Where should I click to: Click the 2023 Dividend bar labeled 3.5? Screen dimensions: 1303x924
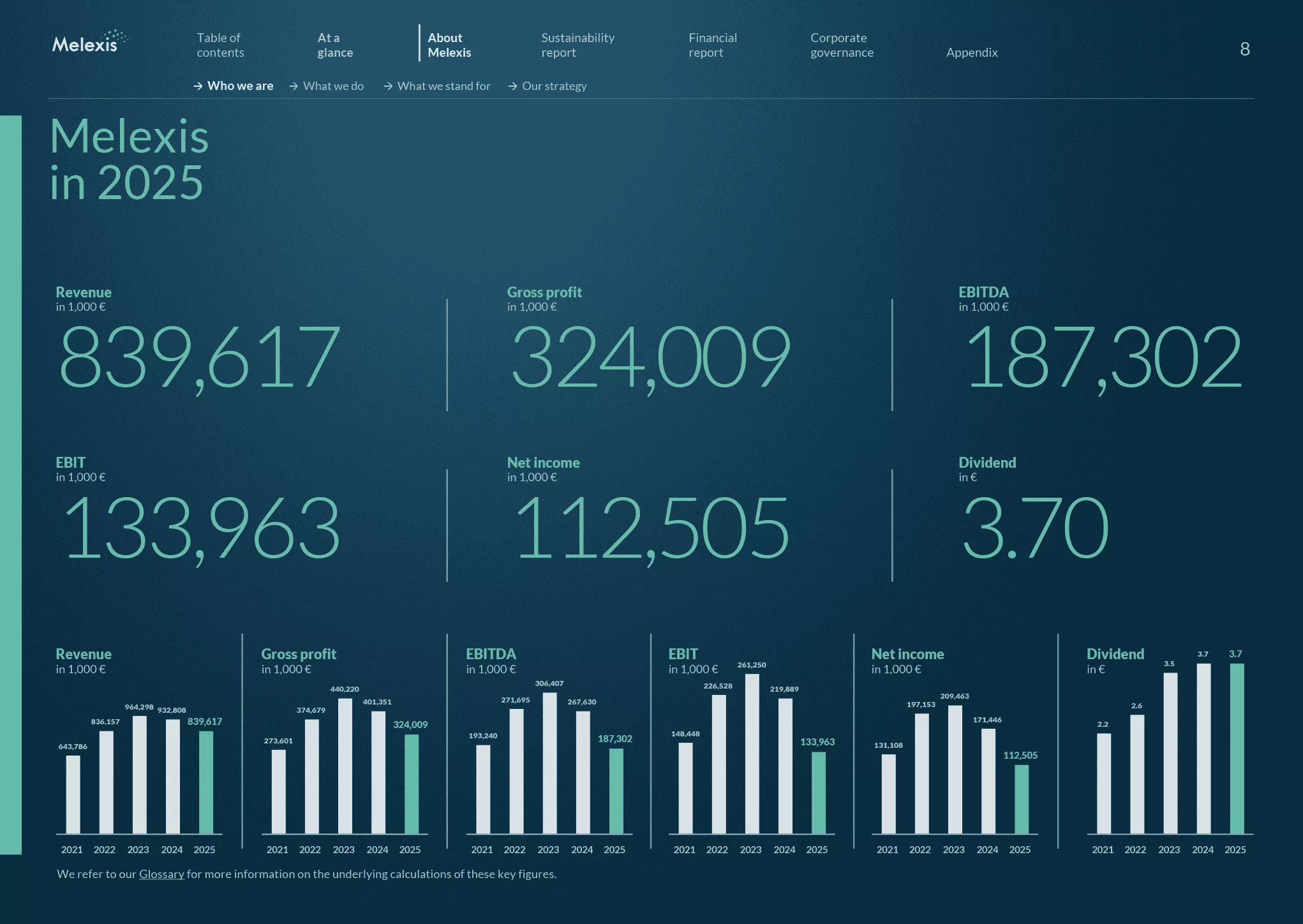click(x=1170, y=753)
